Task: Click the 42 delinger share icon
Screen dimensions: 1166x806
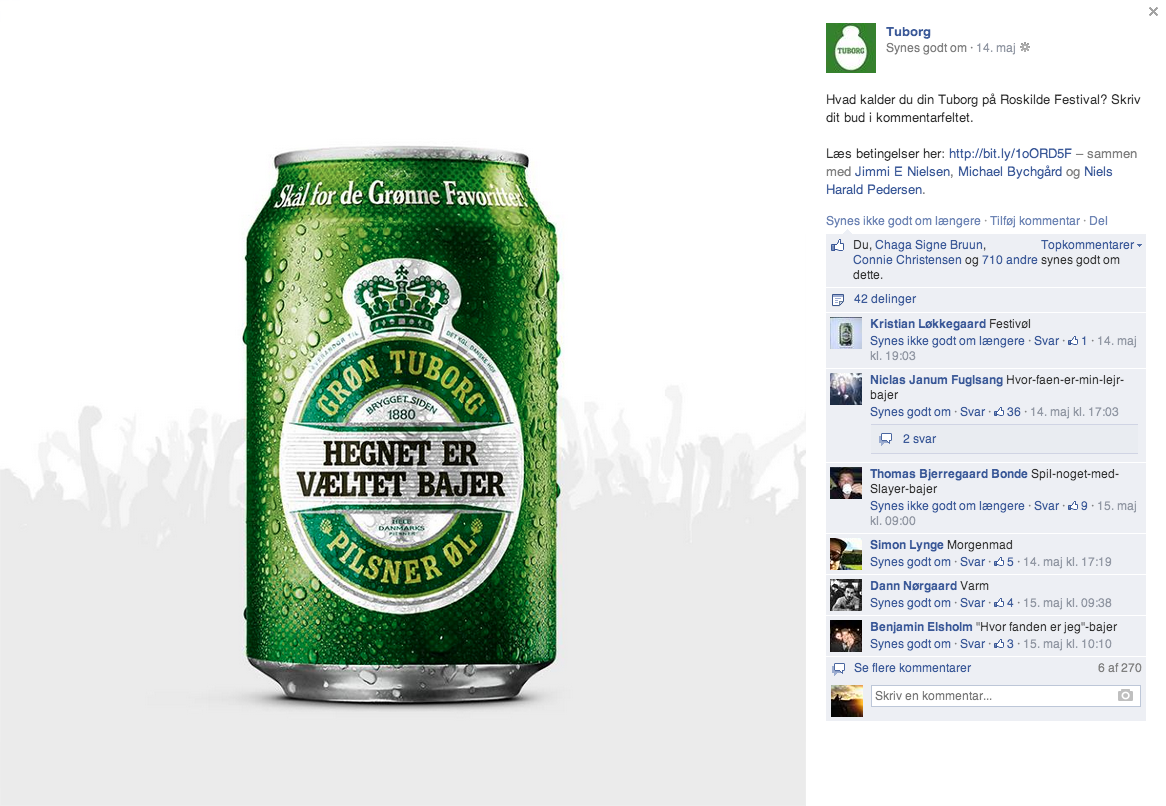Action: point(838,300)
